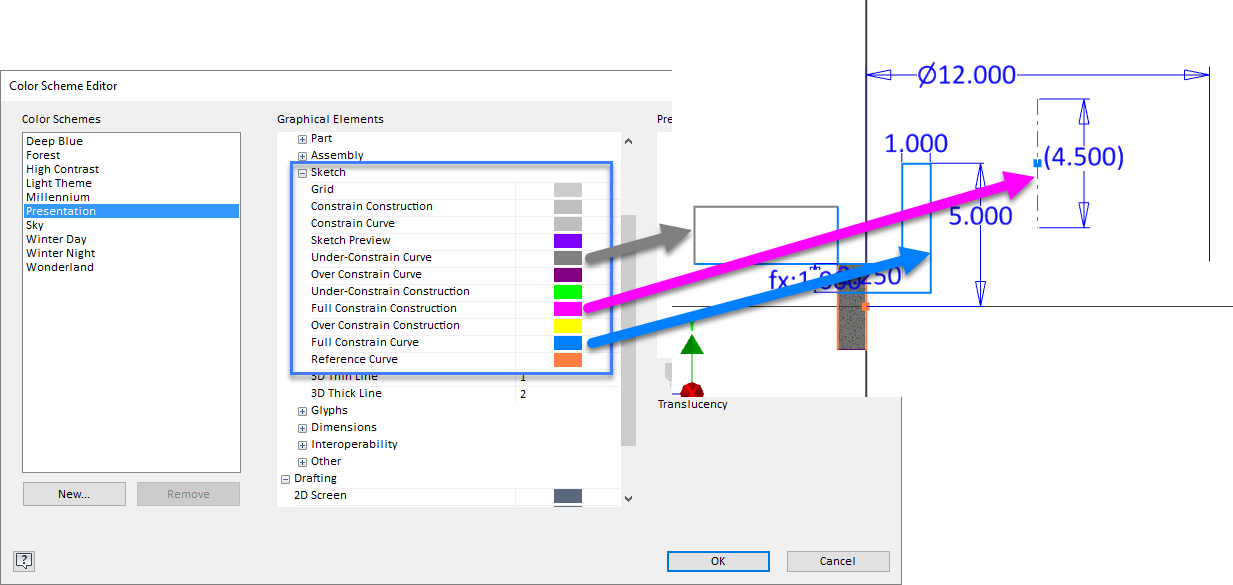Click the scrollbar down arrow in Graphical Elements
The image size is (1233, 585).
pyautogui.click(x=628, y=498)
